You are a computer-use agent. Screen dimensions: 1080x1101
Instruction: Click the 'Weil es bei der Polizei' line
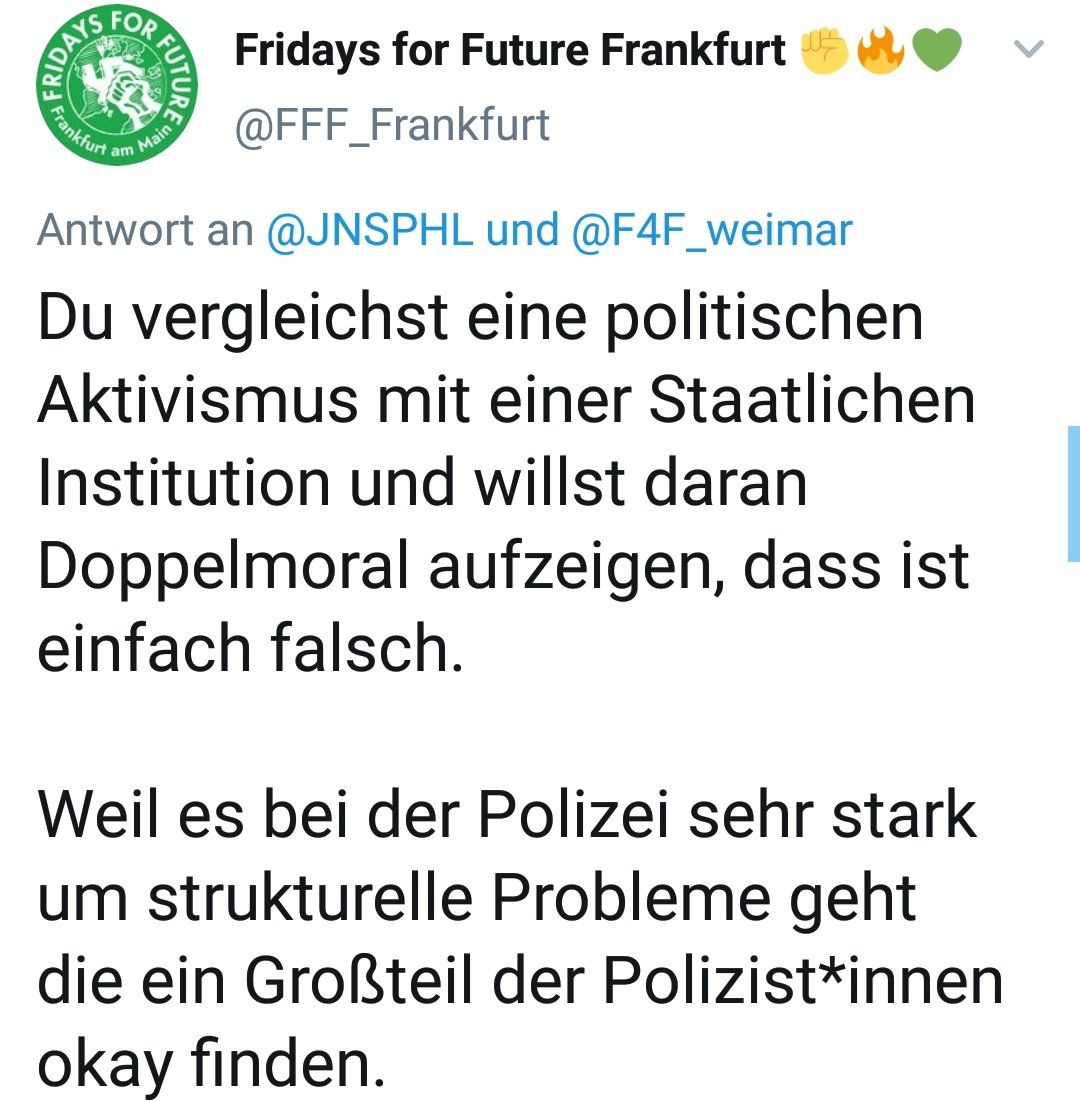350,816
